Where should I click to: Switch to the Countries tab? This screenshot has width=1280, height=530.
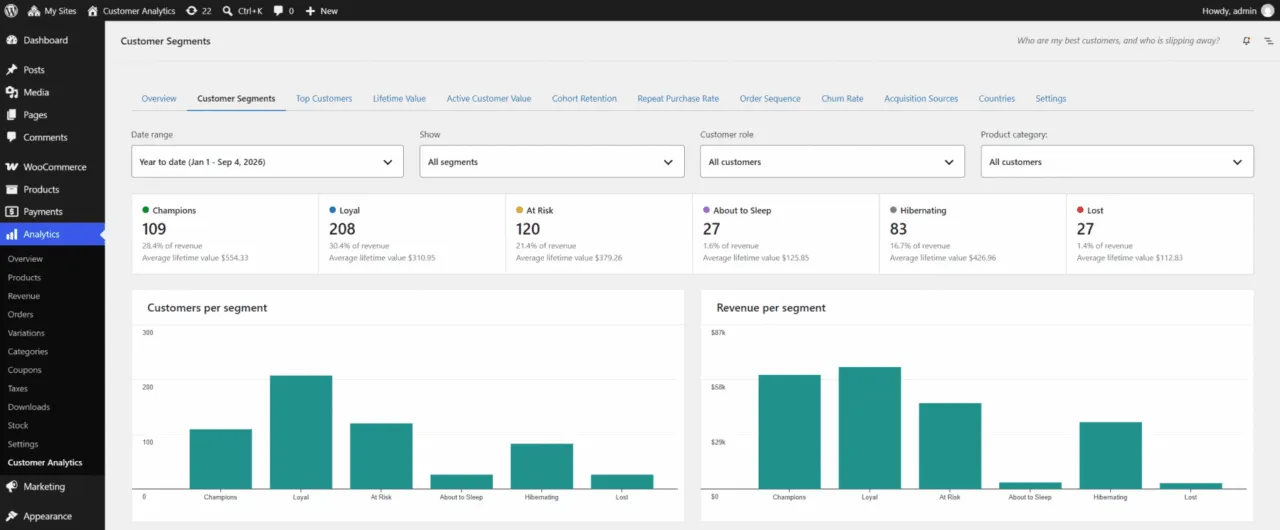997,98
